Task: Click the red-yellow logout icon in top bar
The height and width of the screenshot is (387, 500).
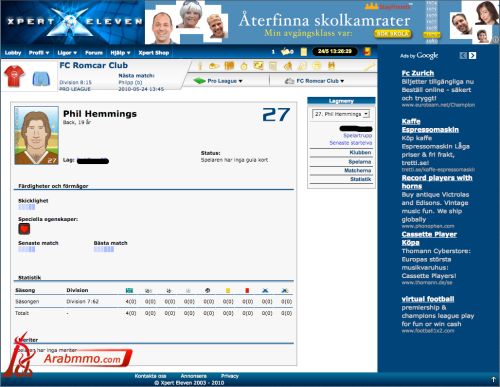Action: point(367,52)
